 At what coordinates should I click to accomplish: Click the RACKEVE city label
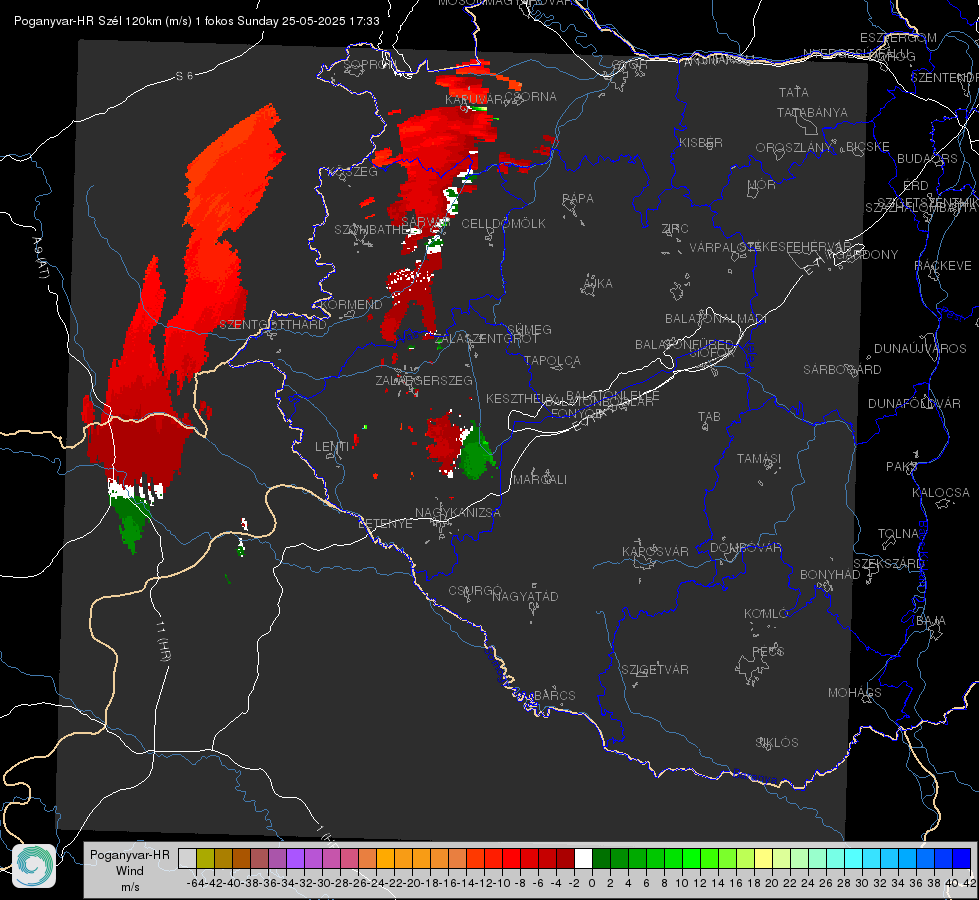coord(943,265)
